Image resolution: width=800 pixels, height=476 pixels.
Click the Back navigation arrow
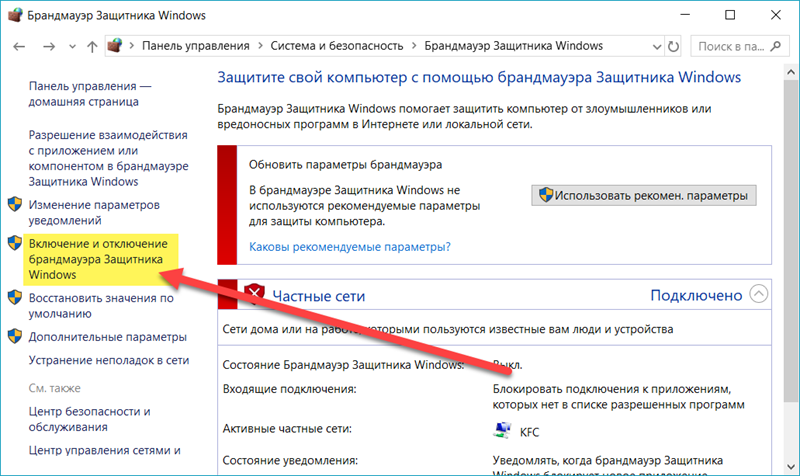(x=19, y=46)
